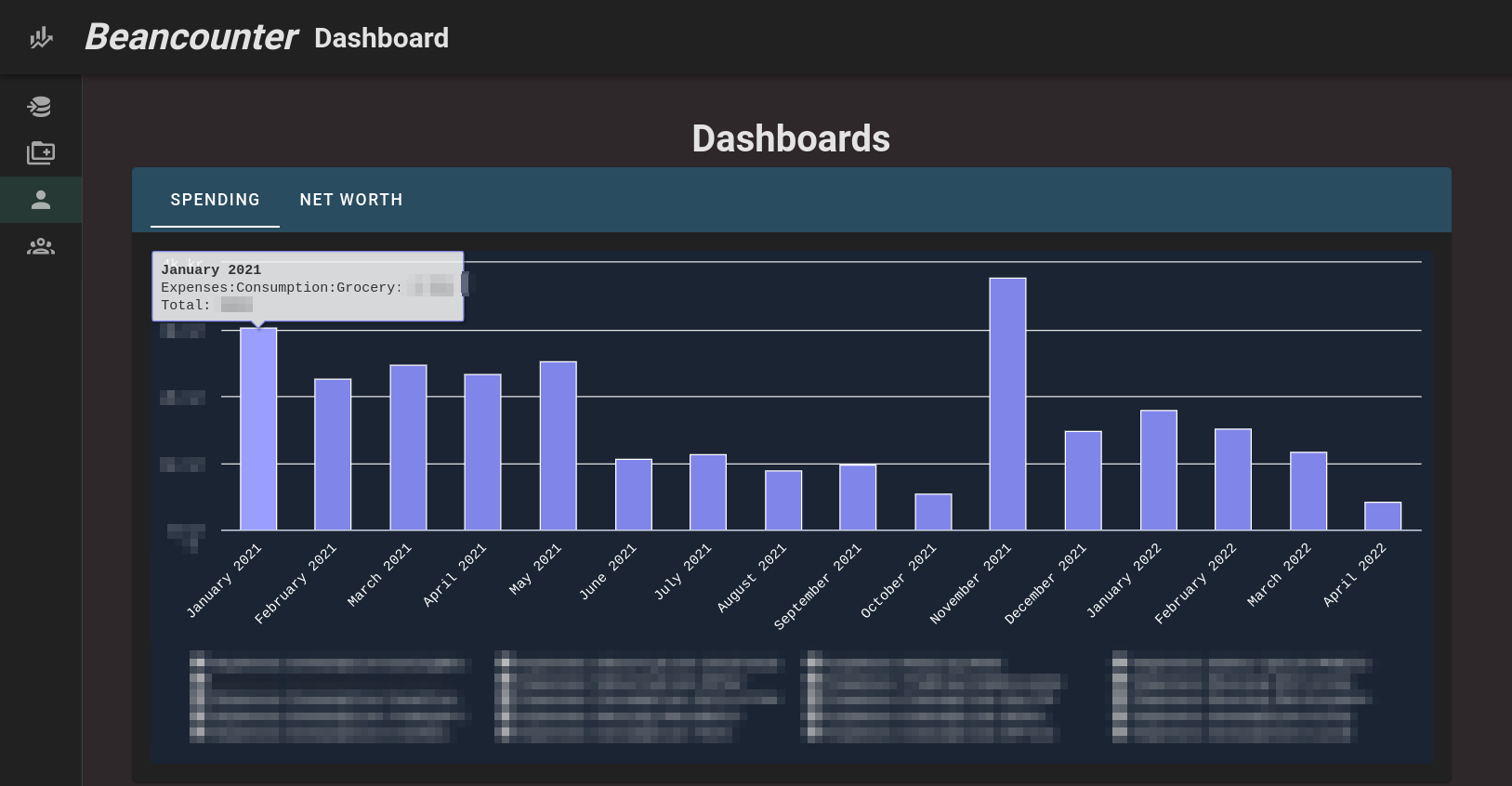This screenshot has height=786, width=1512.
Task: Select the March 2021 bar
Action: click(408, 448)
